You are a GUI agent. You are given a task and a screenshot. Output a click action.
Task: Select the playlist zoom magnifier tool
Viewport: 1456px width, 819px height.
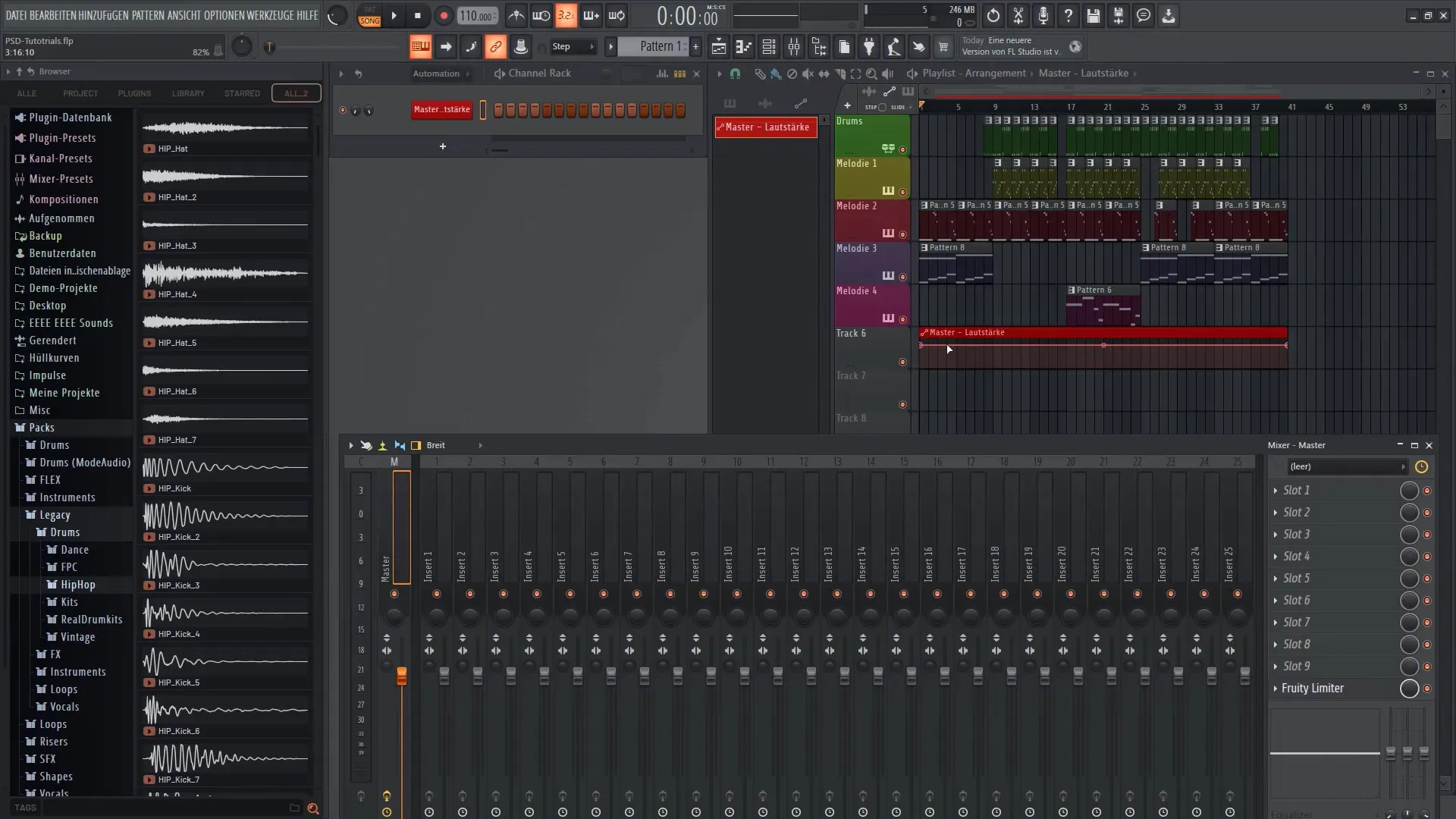(x=871, y=74)
